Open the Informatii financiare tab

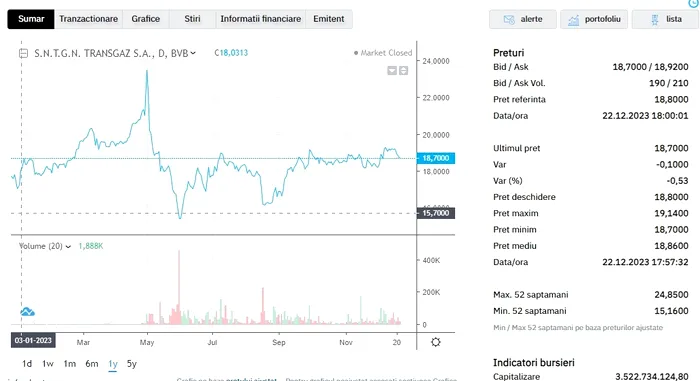coord(261,19)
